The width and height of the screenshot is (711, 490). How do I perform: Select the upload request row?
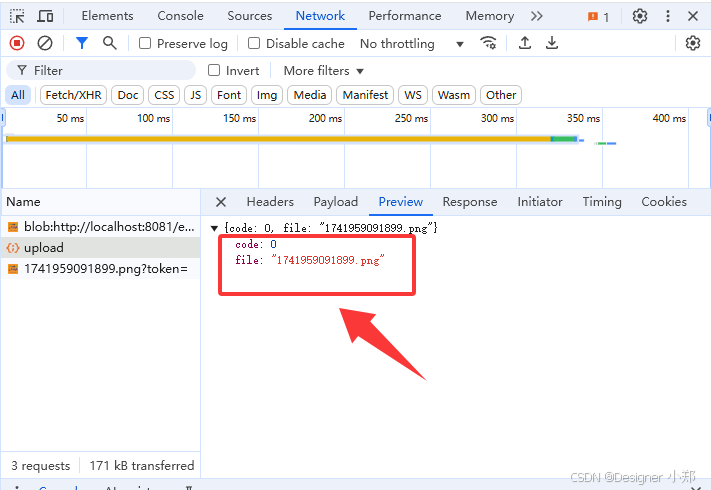tap(101, 247)
